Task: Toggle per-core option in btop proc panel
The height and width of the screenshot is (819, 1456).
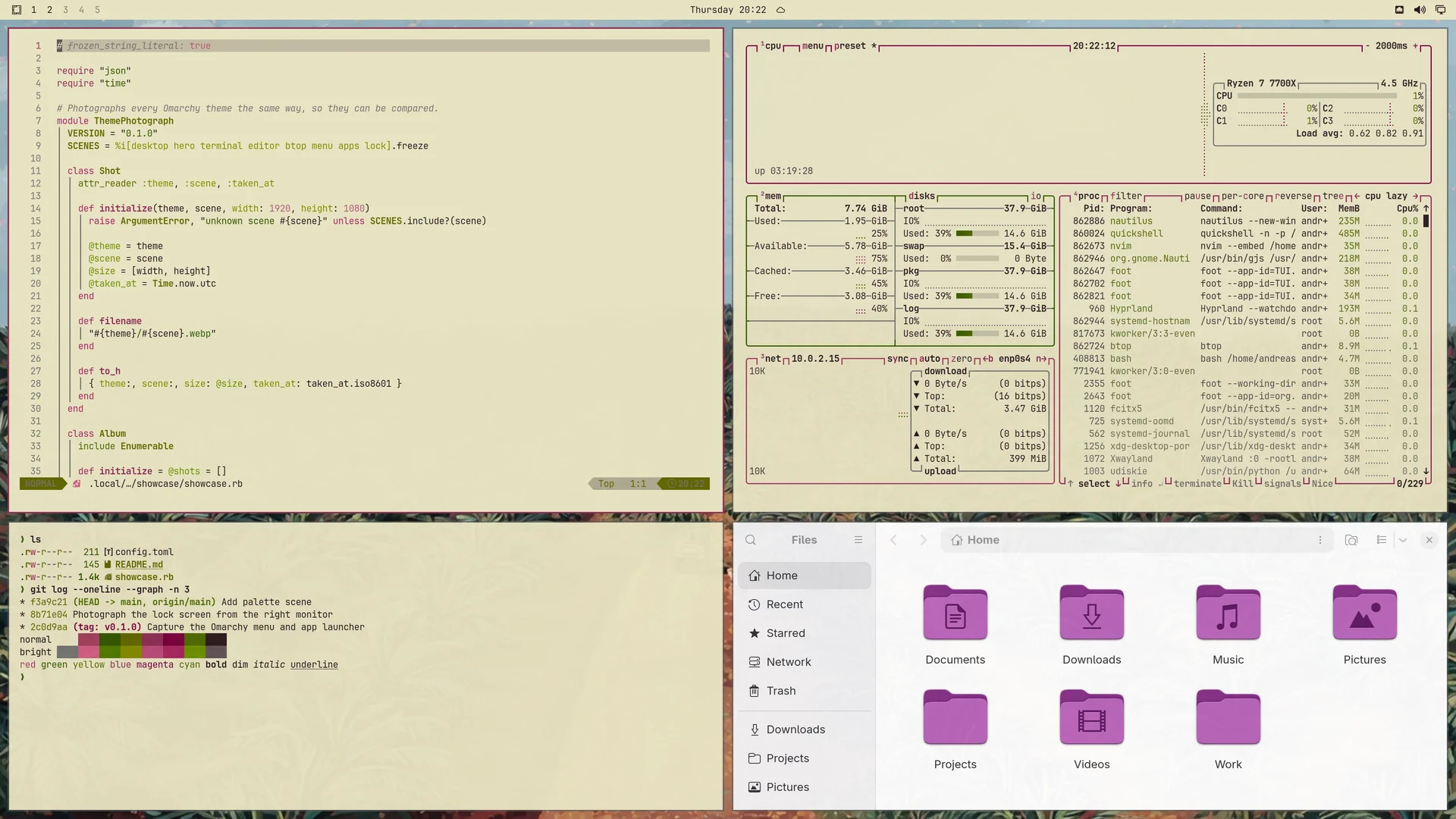Action: click(x=1242, y=196)
